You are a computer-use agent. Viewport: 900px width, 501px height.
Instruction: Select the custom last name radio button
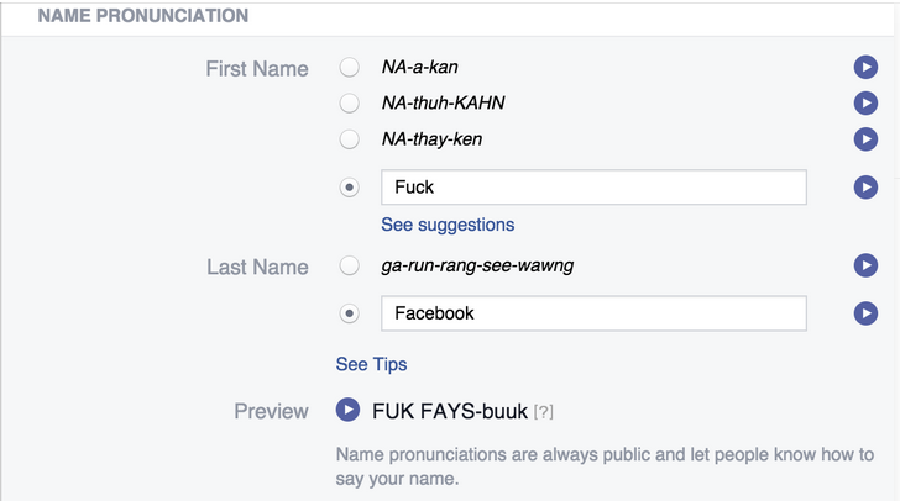click(x=349, y=313)
